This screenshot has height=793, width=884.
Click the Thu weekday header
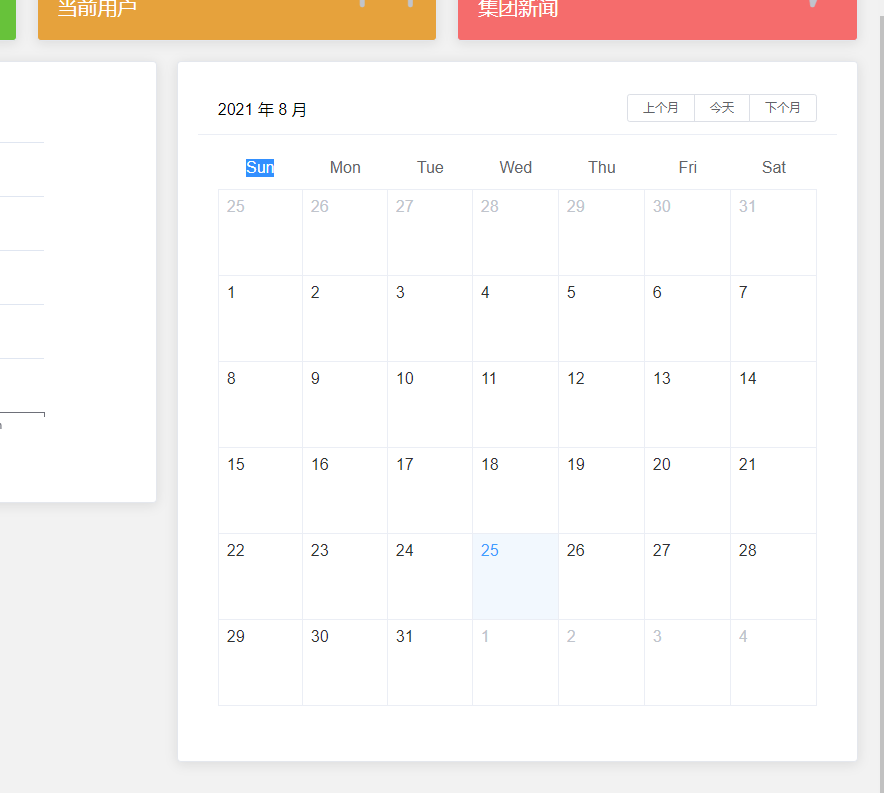602,167
